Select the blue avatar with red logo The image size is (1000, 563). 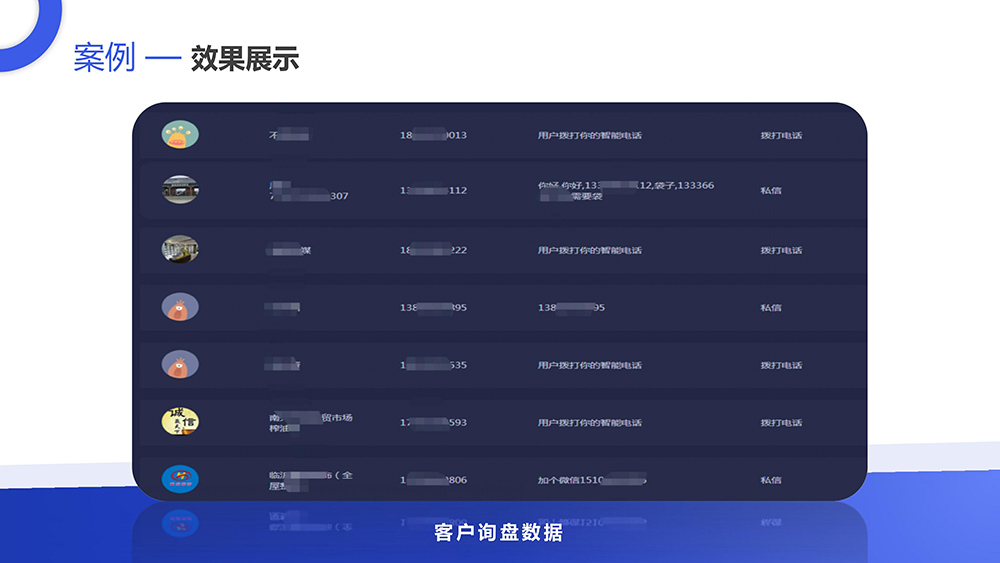180,479
